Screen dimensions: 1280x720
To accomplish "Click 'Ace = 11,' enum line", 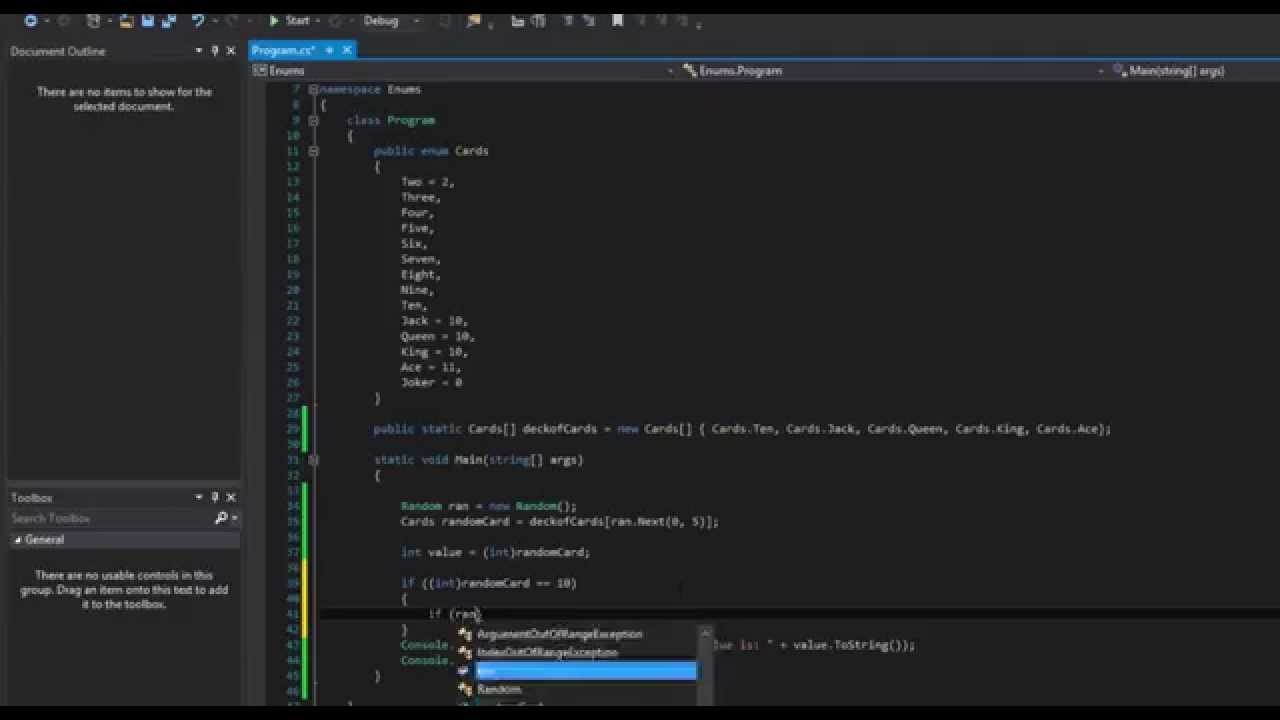I will 431,367.
